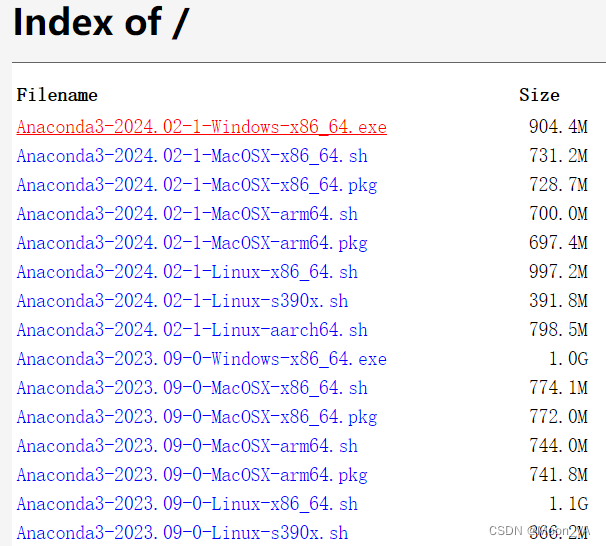
Task: Click Anaconda3-2024.02-1-MacOSX-x86_64.pkg link
Action: point(197,185)
